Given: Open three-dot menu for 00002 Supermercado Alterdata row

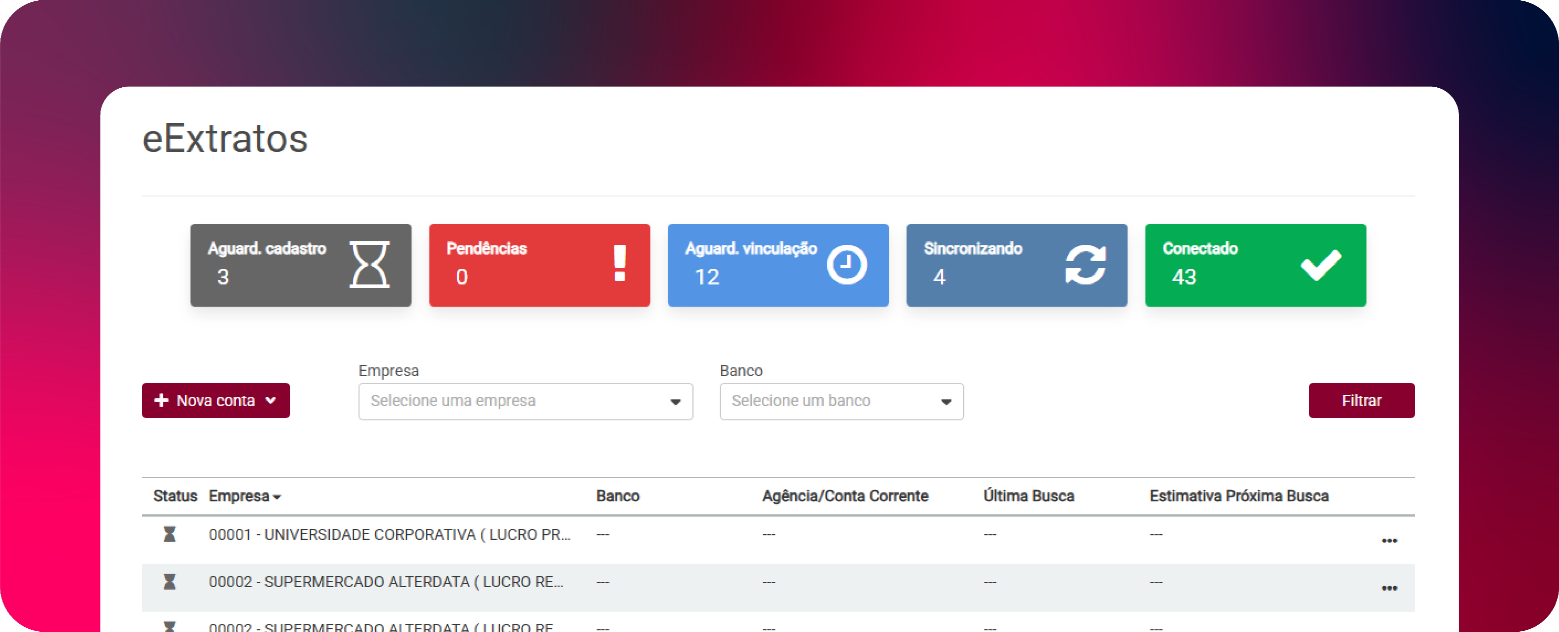Looking at the screenshot, I should 1388,588.
